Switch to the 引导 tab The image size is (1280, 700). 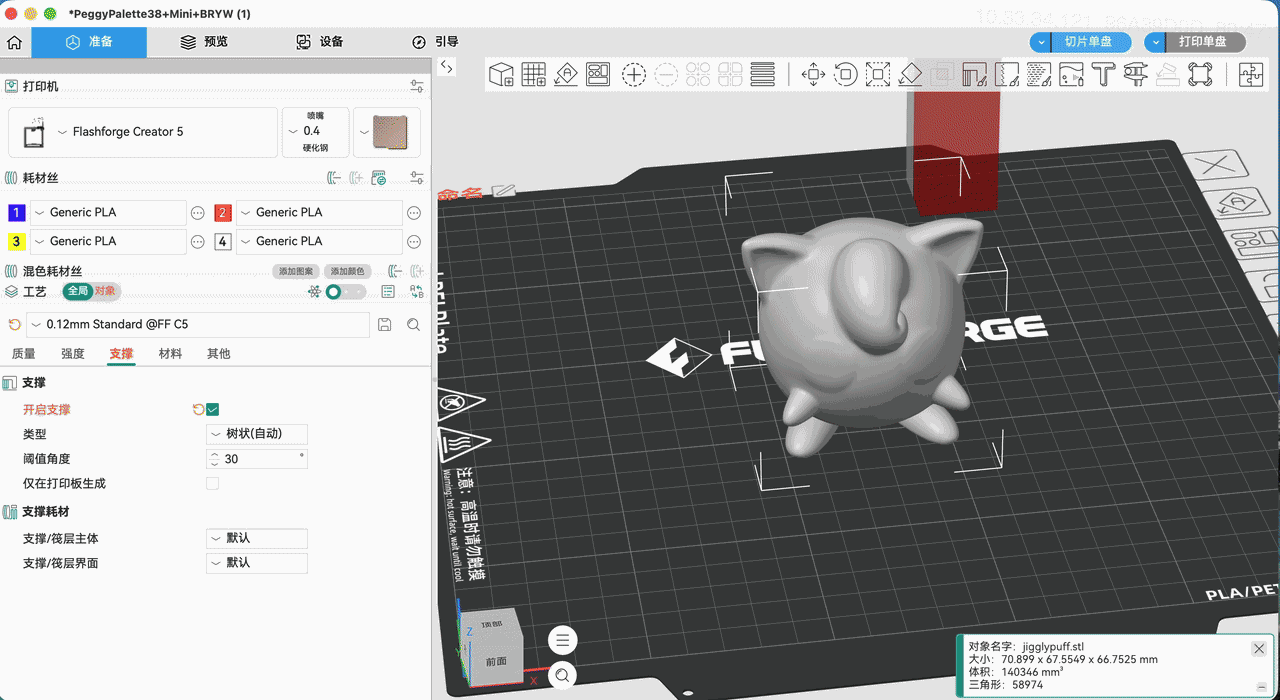coord(435,42)
